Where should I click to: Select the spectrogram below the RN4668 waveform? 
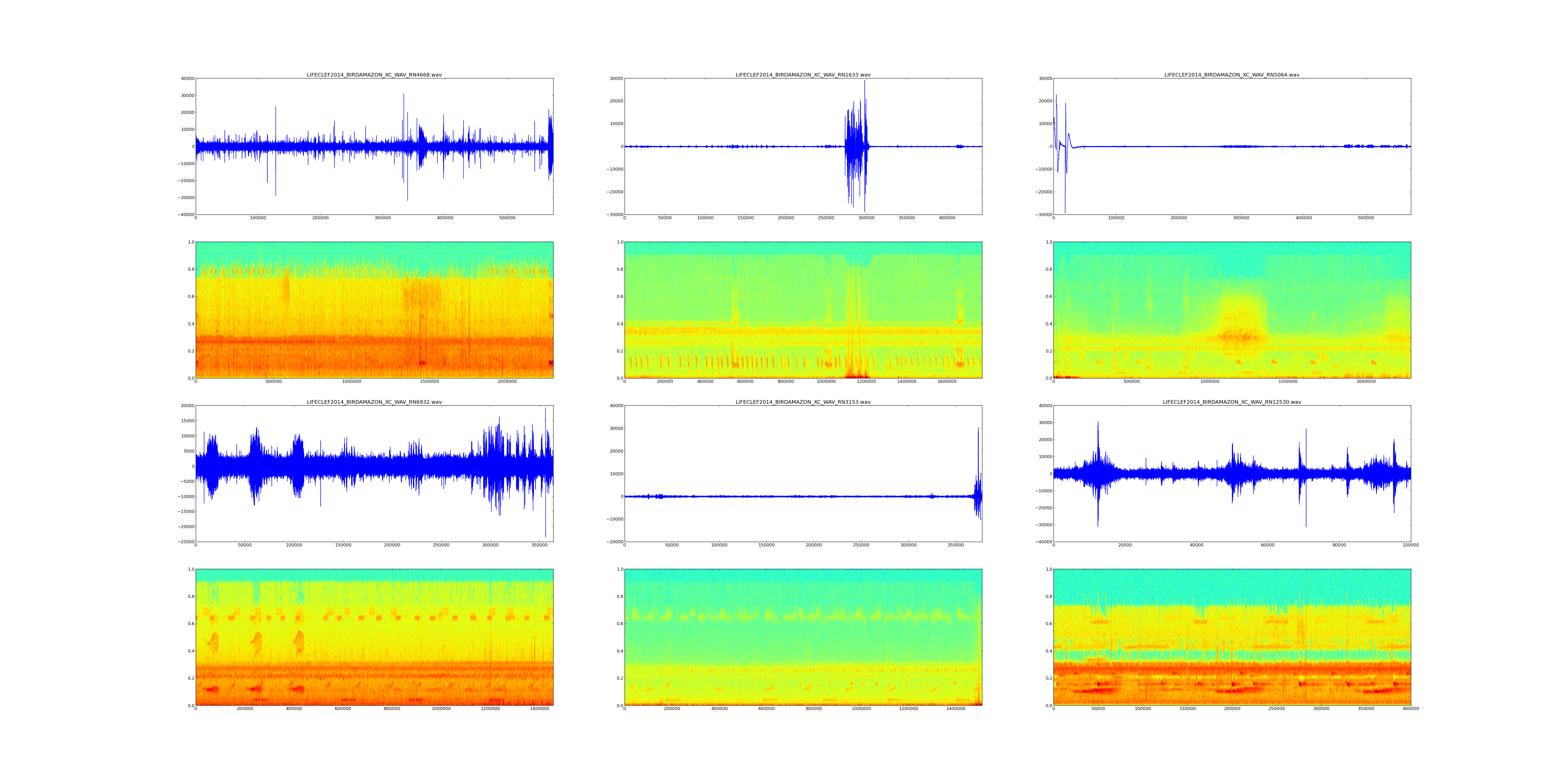pyautogui.click(x=374, y=310)
